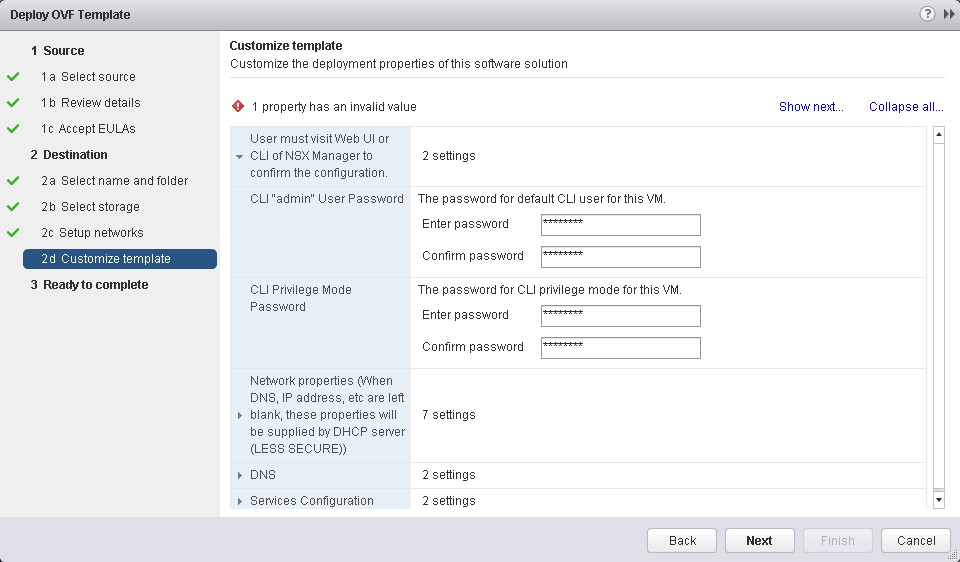The image size is (960, 562).
Task: Expand the Services Configuration group
Action: point(239,501)
